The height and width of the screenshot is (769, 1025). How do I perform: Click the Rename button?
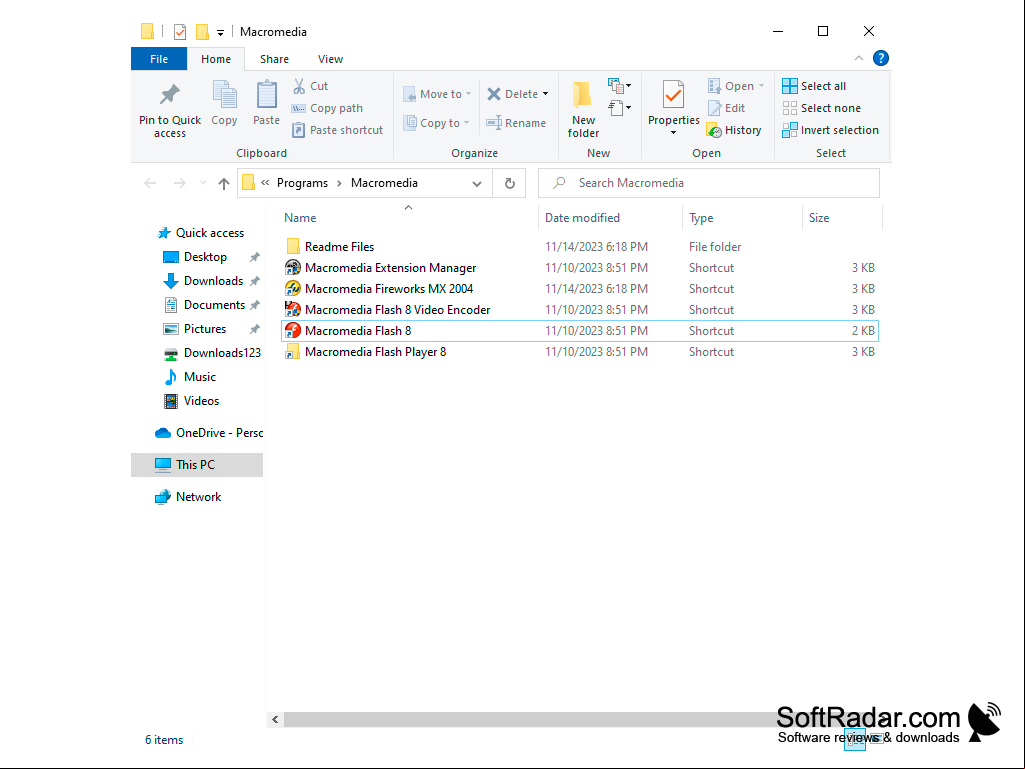(516, 123)
